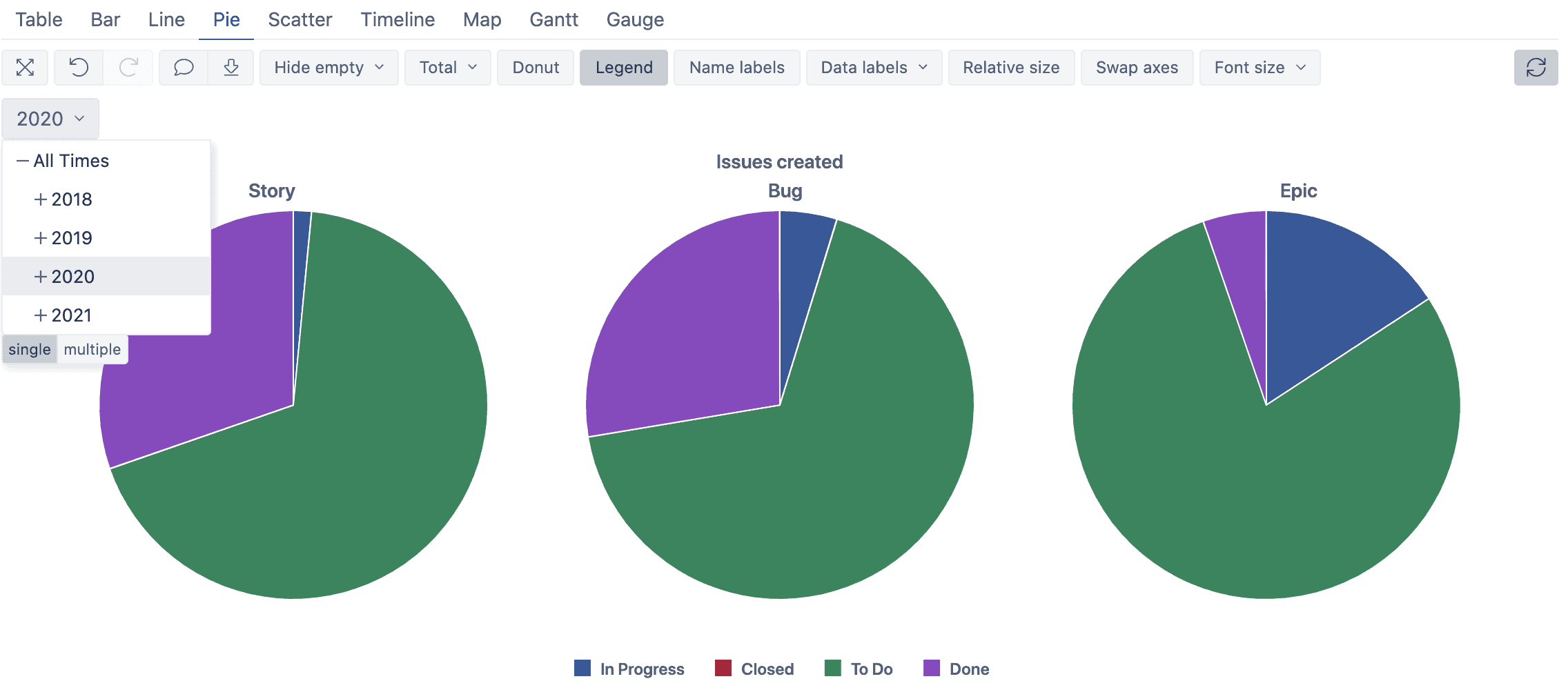Redo the reverted change
This screenshot has height=690, width=1568.
point(129,67)
